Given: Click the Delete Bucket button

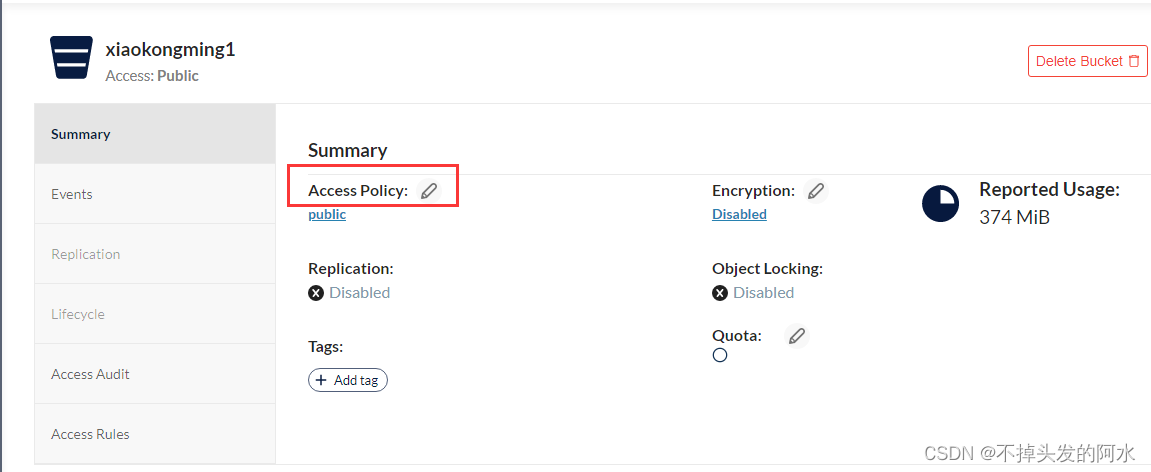Looking at the screenshot, I should [1087, 61].
